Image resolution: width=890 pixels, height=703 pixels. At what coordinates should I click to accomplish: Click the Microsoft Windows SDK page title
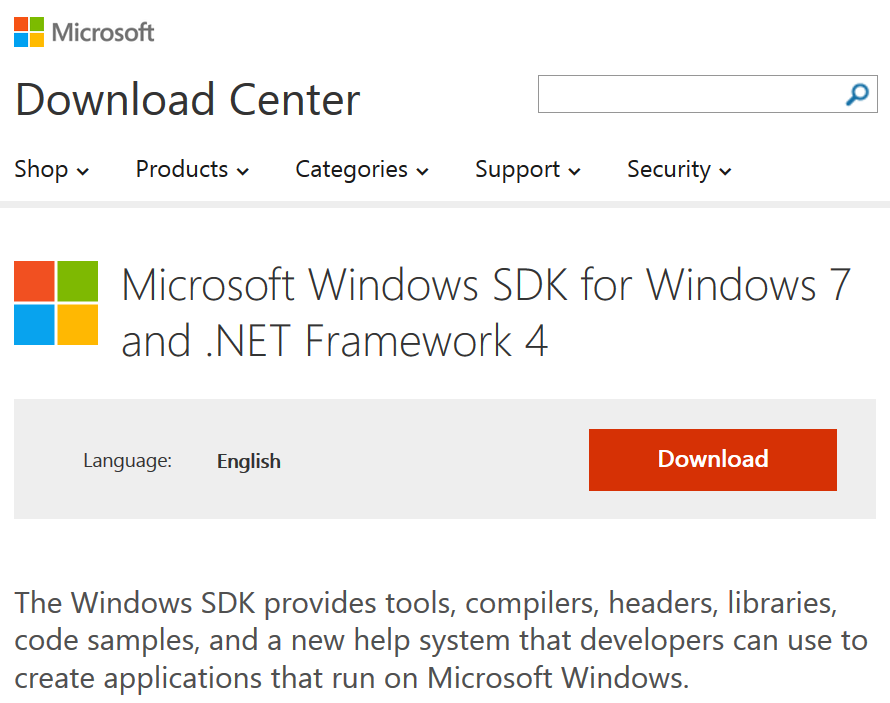point(486,313)
